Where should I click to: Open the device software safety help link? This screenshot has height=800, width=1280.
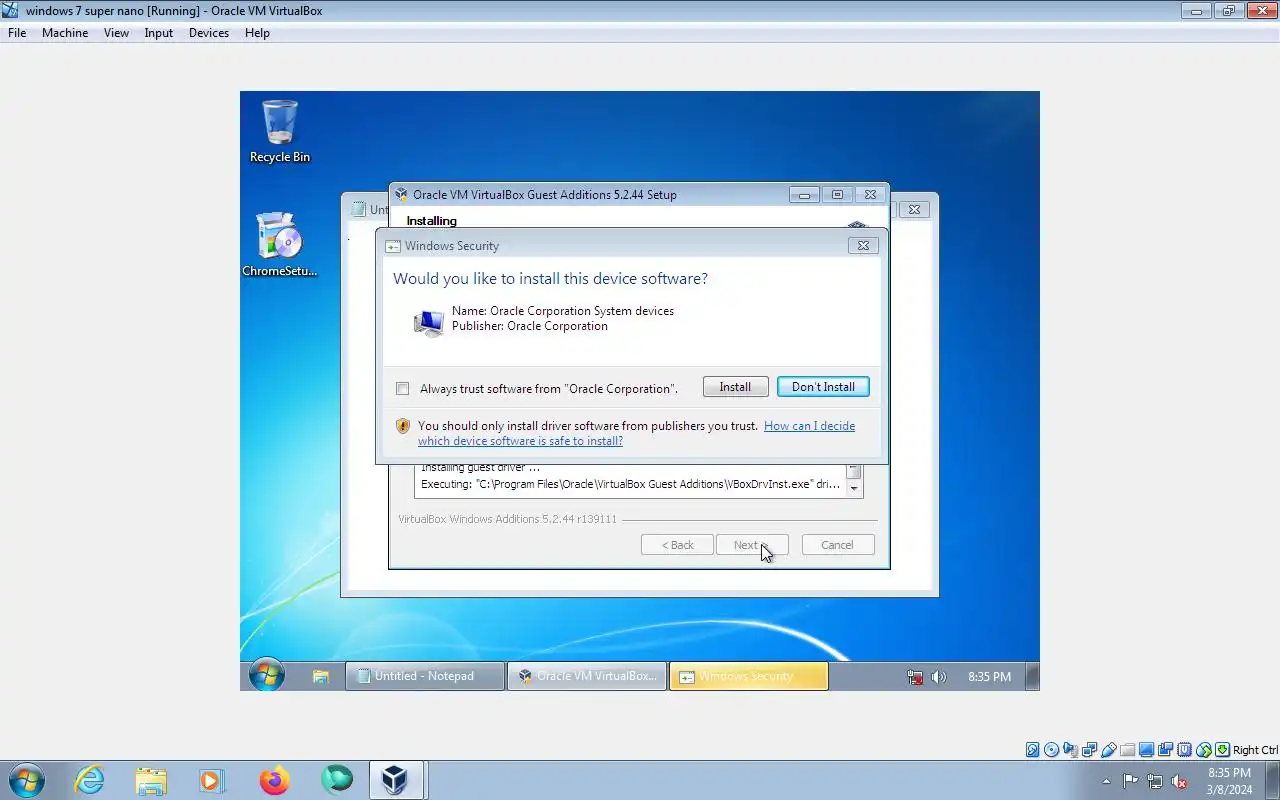pyautogui.click(x=636, y=433)
